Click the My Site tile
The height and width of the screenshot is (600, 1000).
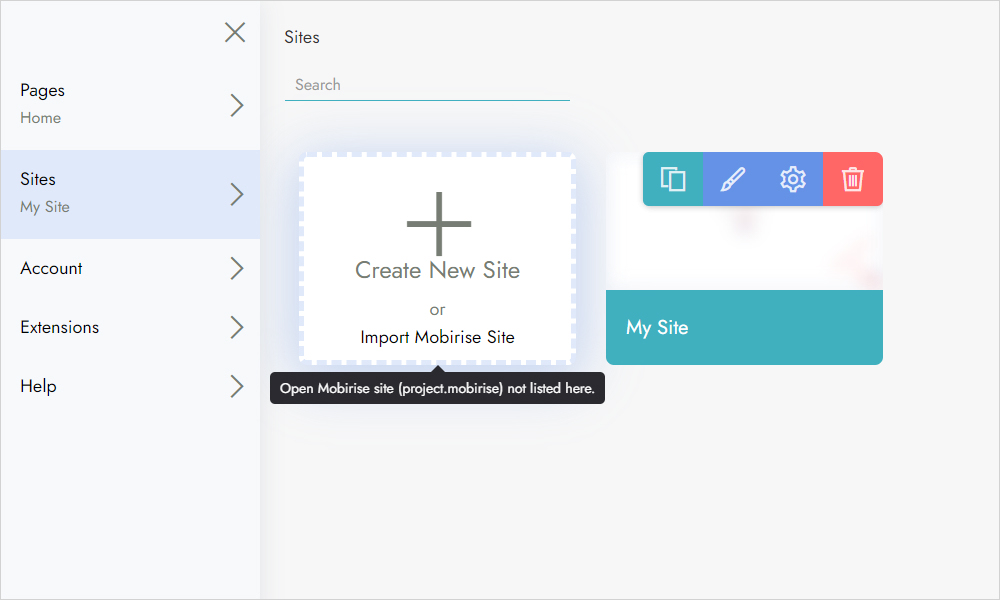pos(744,327)
